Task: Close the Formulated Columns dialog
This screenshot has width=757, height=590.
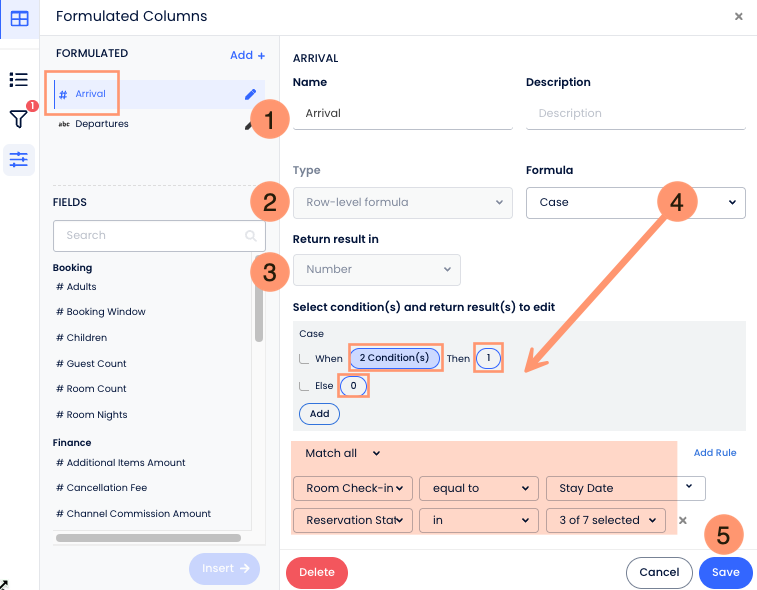Action: (738, 17)
